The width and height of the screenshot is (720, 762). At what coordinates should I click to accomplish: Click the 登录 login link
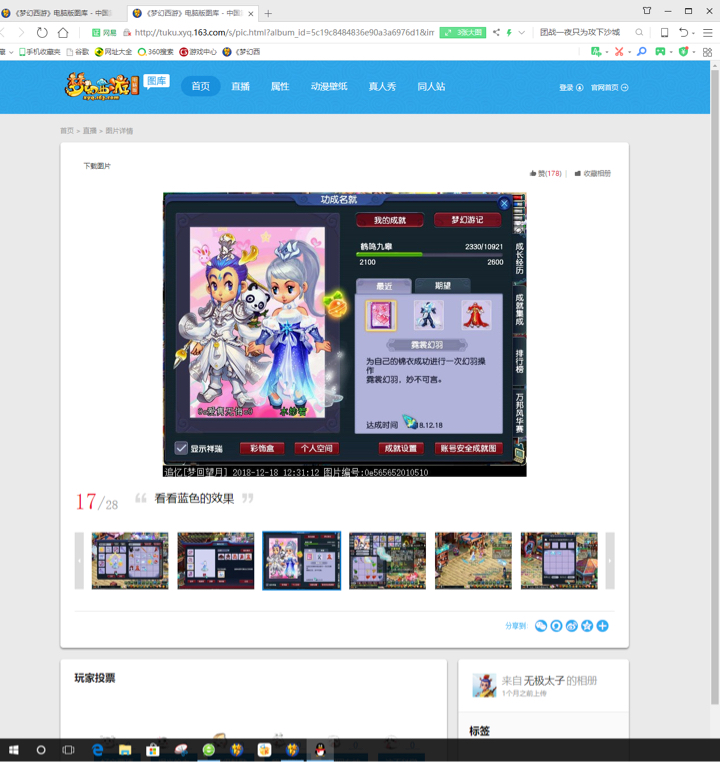(571, 87)
